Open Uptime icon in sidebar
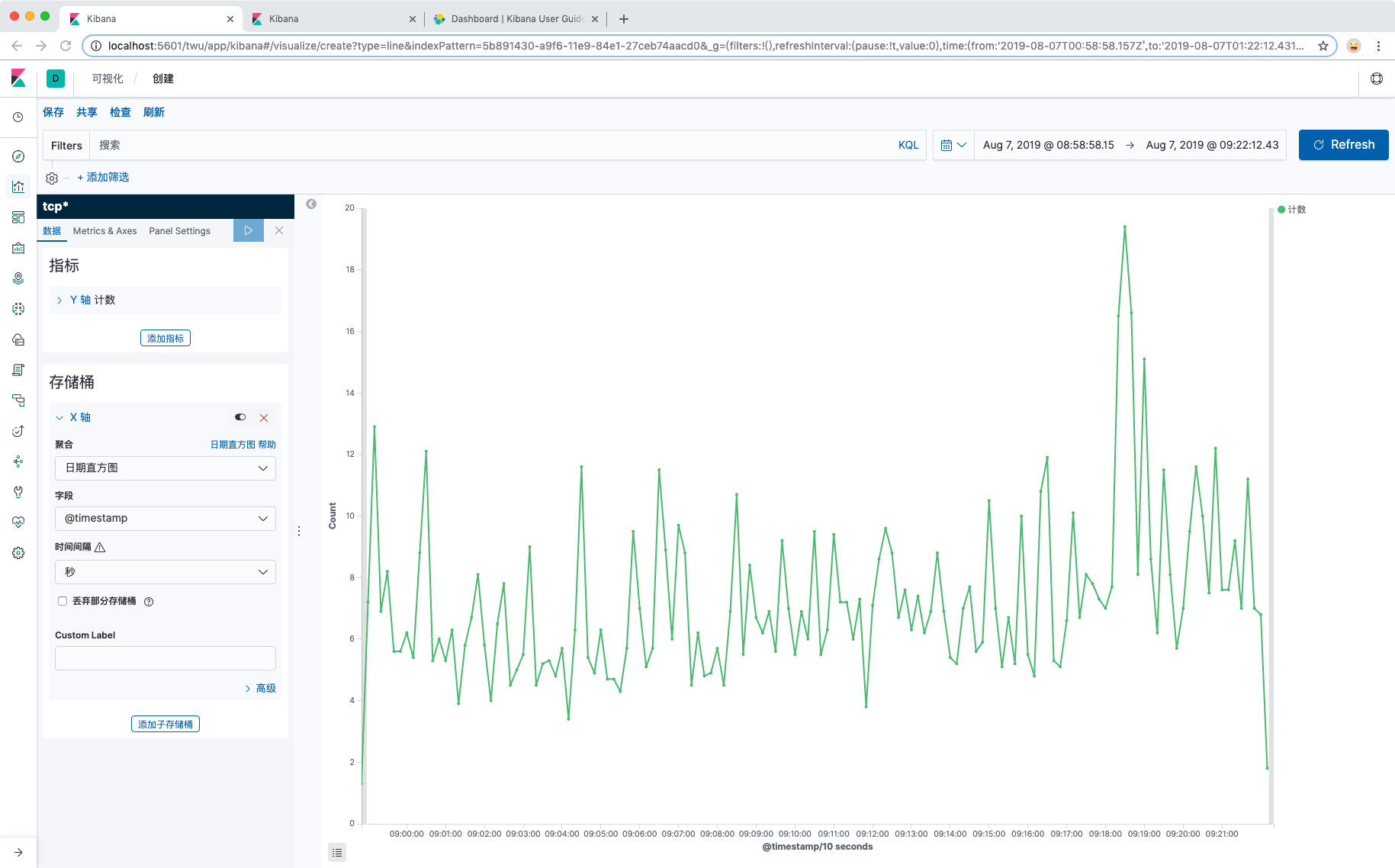Screen dimensions: 1395x868 [x=18, y=431]
